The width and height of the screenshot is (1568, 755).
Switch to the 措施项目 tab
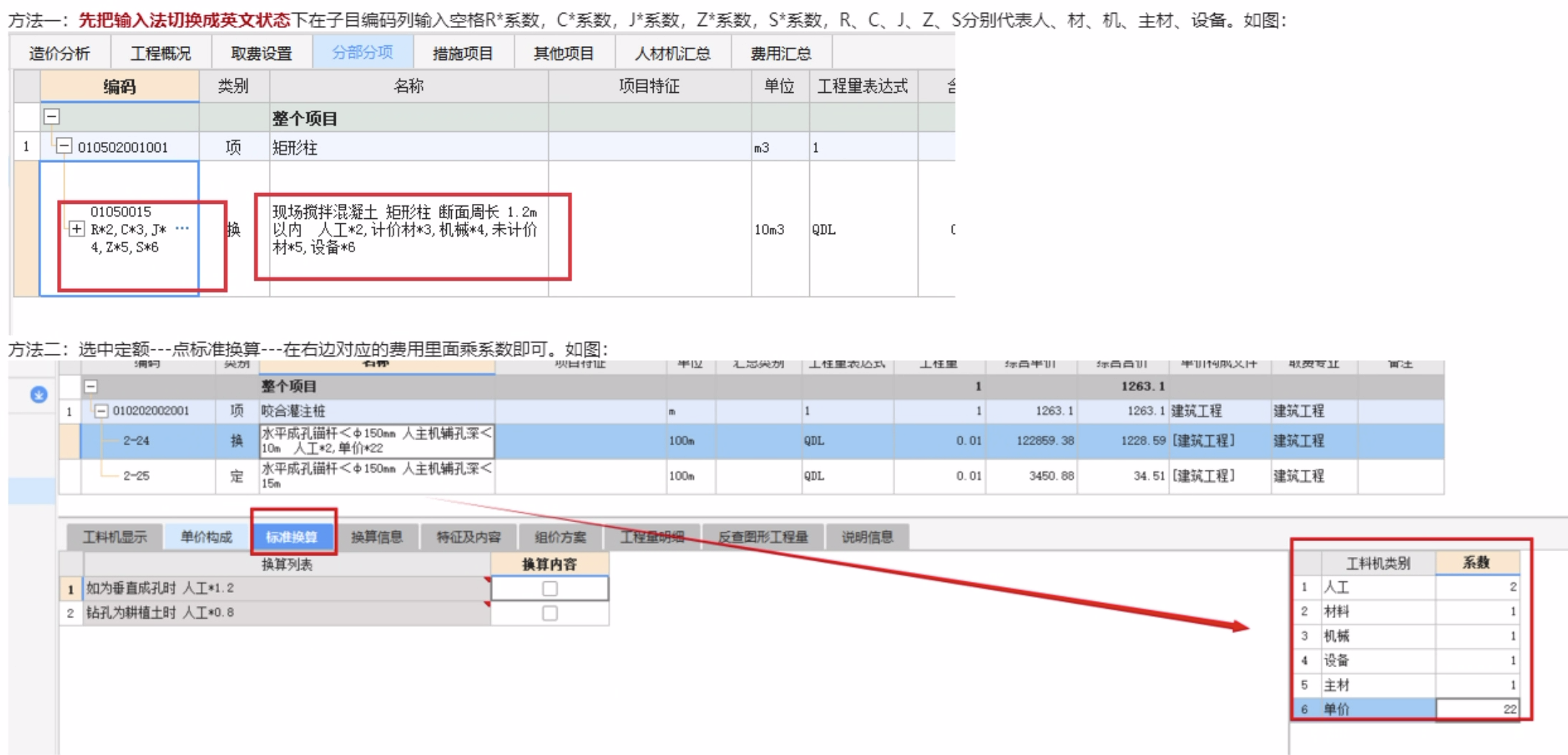tap(463, 53)
